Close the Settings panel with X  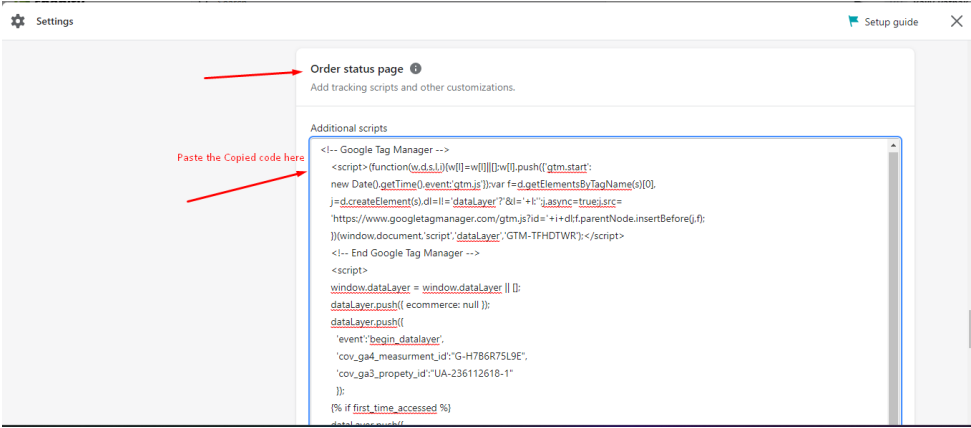(956, 22)
